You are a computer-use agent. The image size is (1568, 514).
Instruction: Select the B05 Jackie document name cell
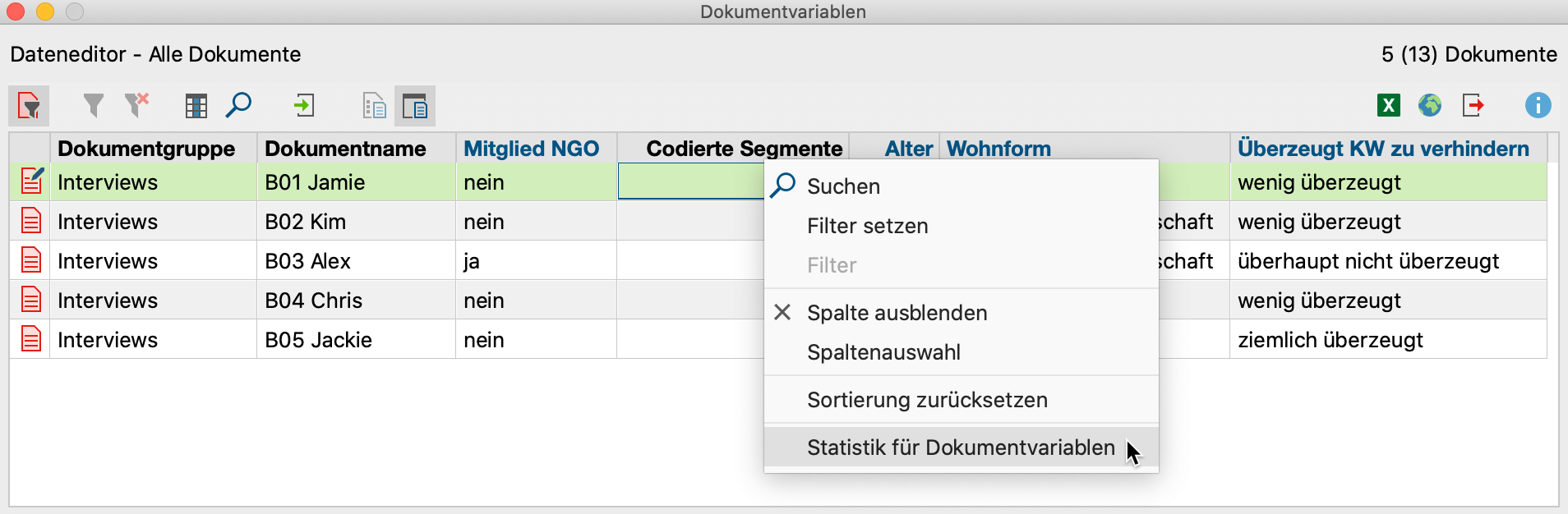(x=357, y=340)
